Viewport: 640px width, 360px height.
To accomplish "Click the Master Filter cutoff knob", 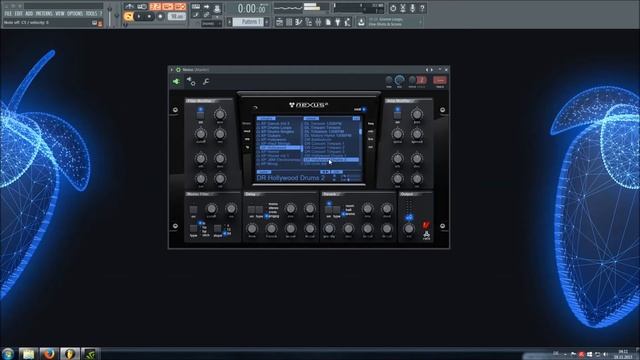I will (x=212, y=209).
